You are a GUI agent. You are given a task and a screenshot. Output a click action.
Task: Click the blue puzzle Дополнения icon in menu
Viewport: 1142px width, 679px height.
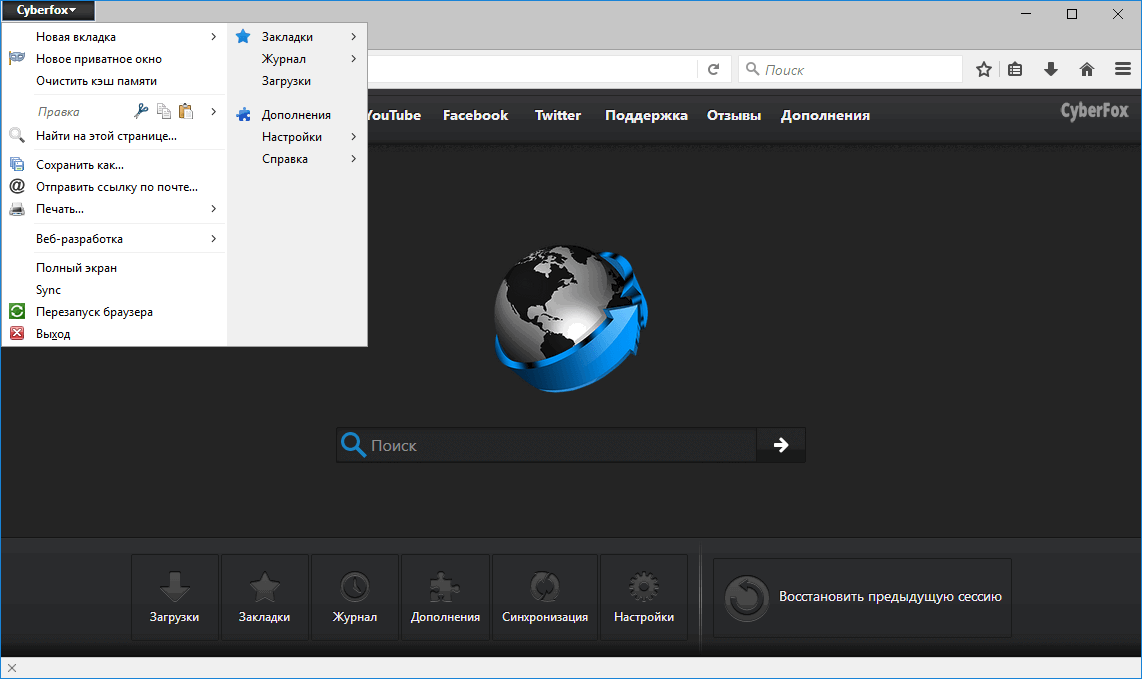[243, 114]
